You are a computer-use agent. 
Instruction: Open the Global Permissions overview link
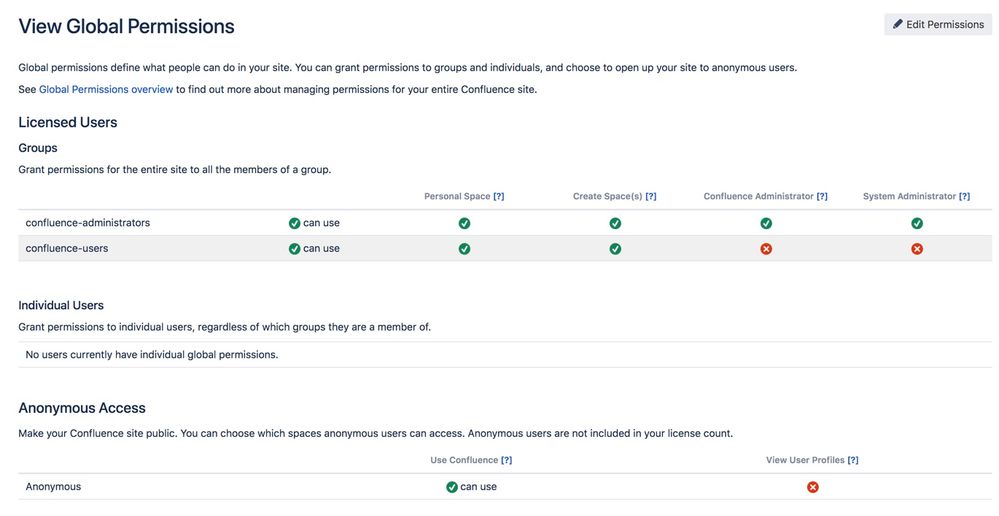tap(106, 89)
